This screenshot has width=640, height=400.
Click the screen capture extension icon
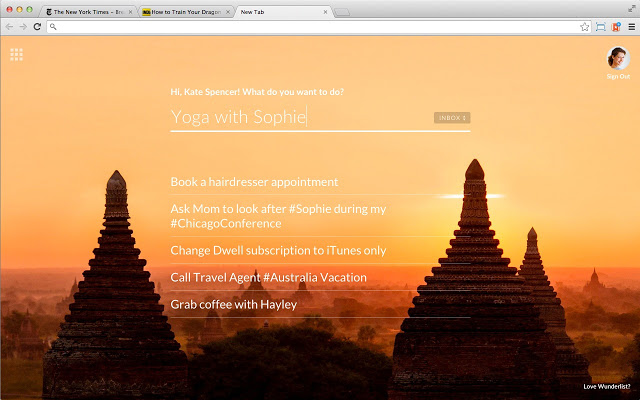(x=600, y=27)
